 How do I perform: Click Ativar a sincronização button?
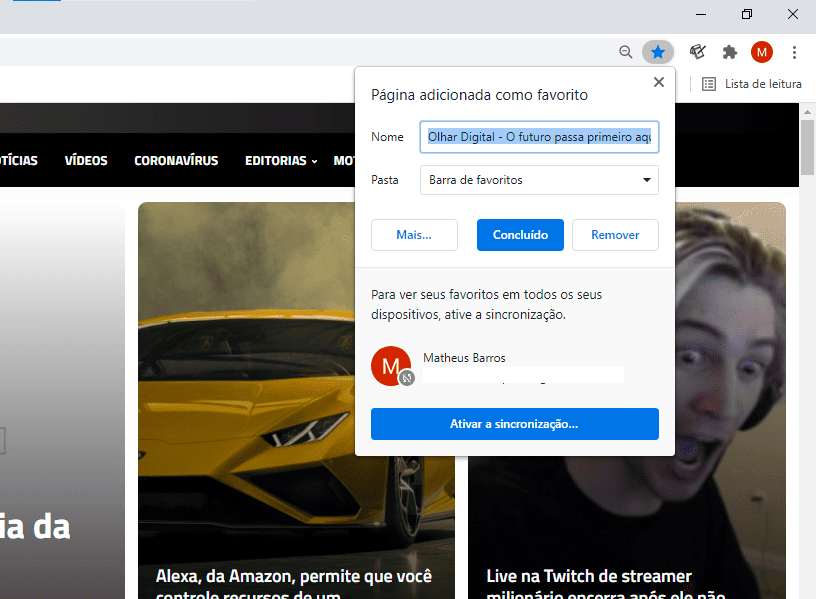click(515, 424)
